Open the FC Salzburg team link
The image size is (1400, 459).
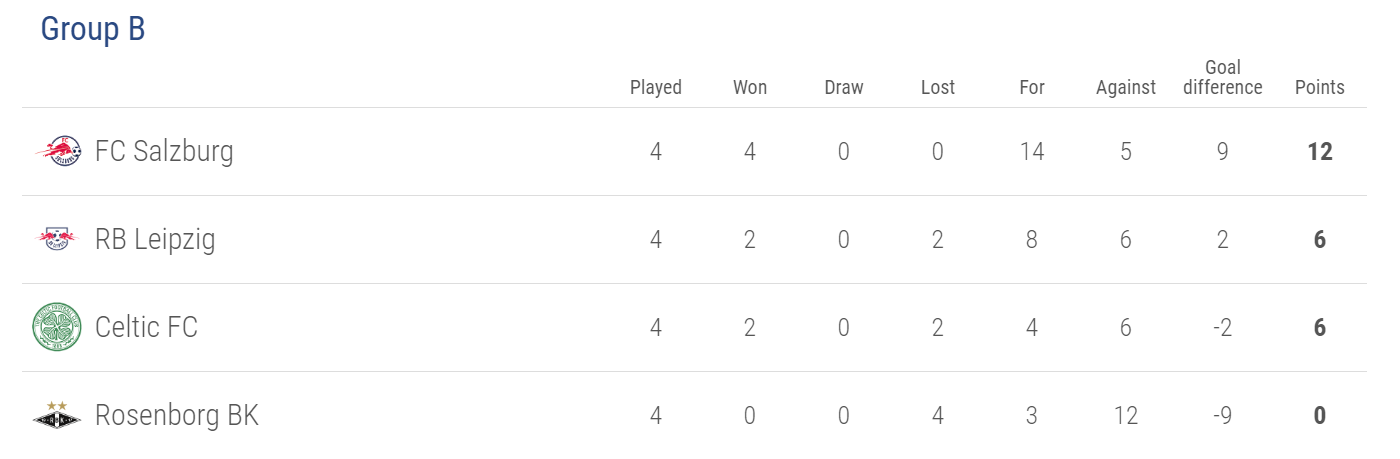point(164,152)
